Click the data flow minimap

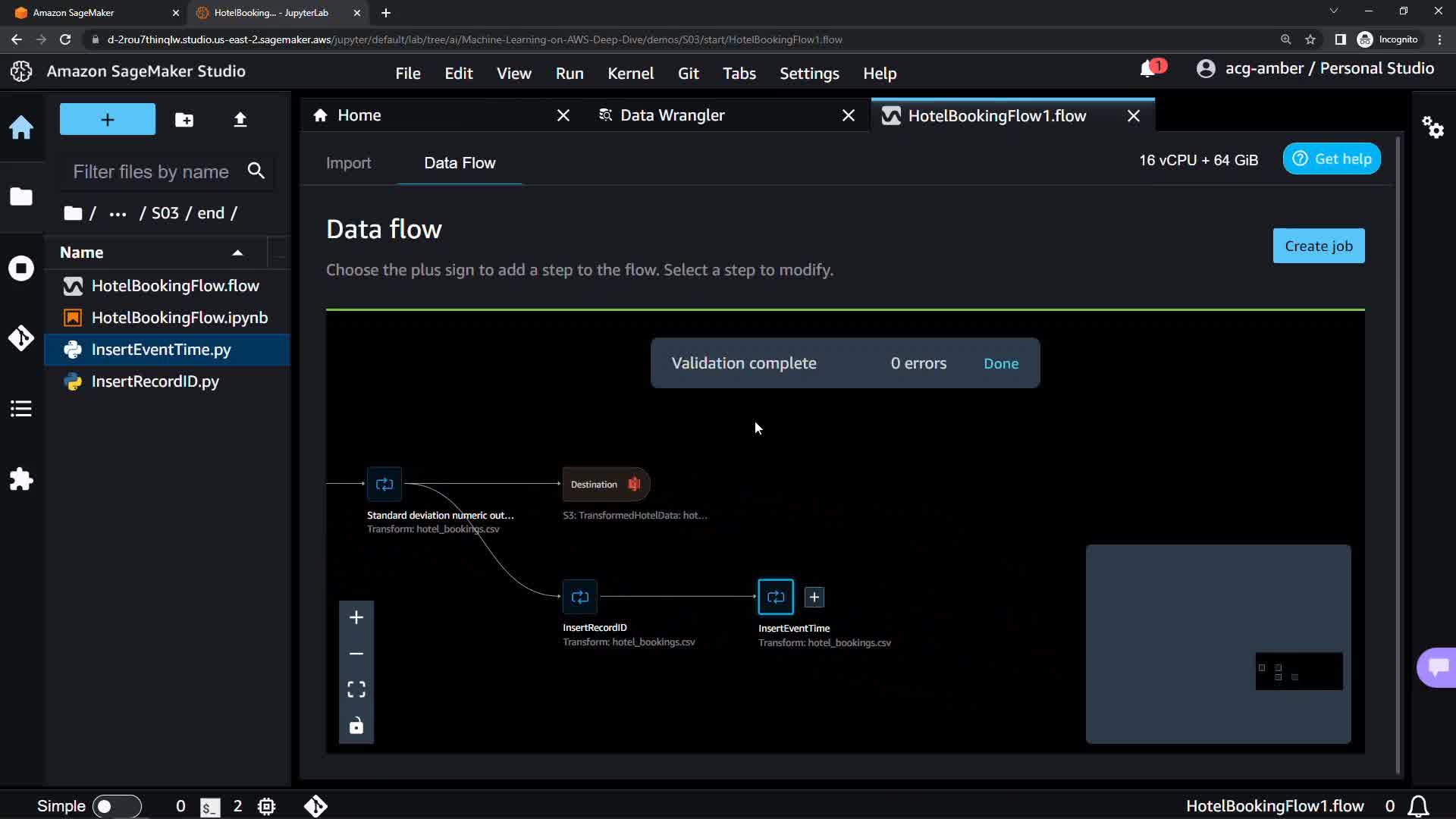pos(1218,644)
